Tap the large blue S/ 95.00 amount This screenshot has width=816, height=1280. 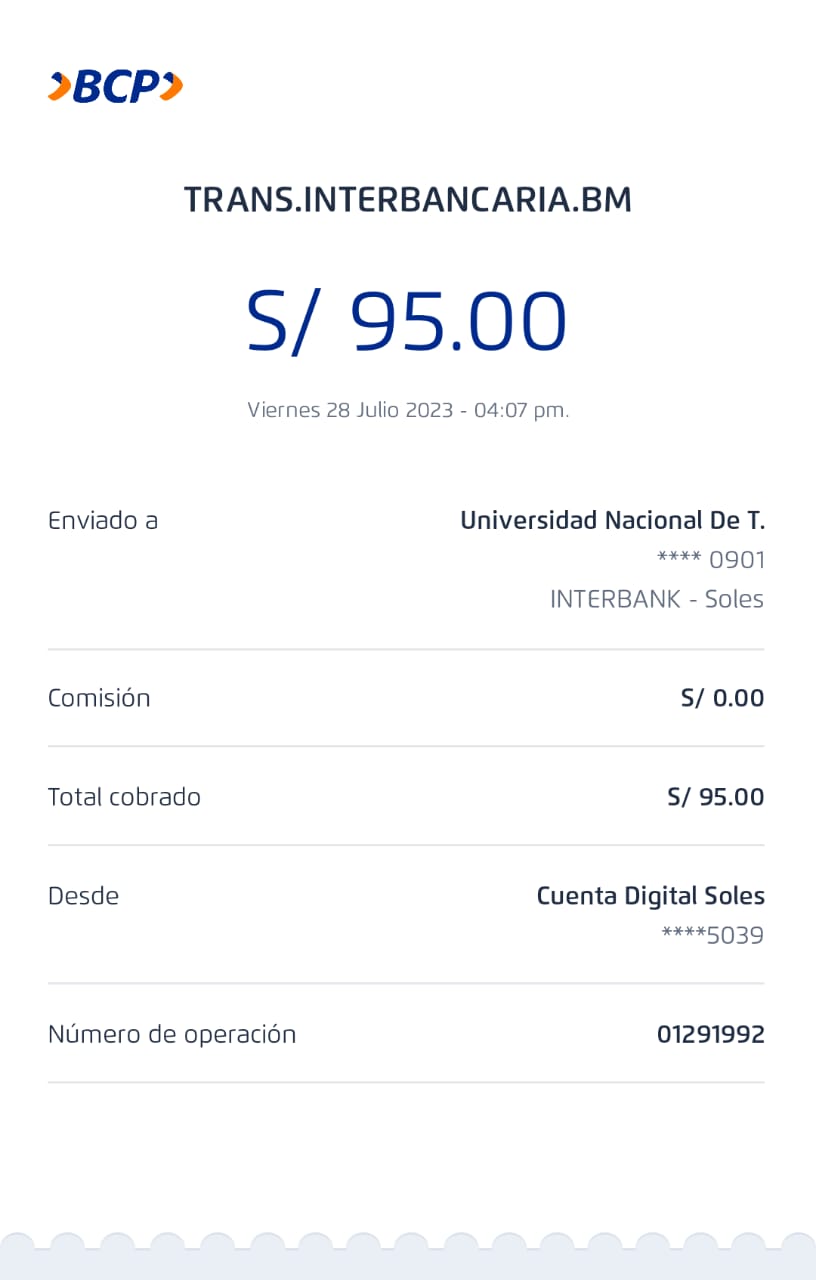408,322
